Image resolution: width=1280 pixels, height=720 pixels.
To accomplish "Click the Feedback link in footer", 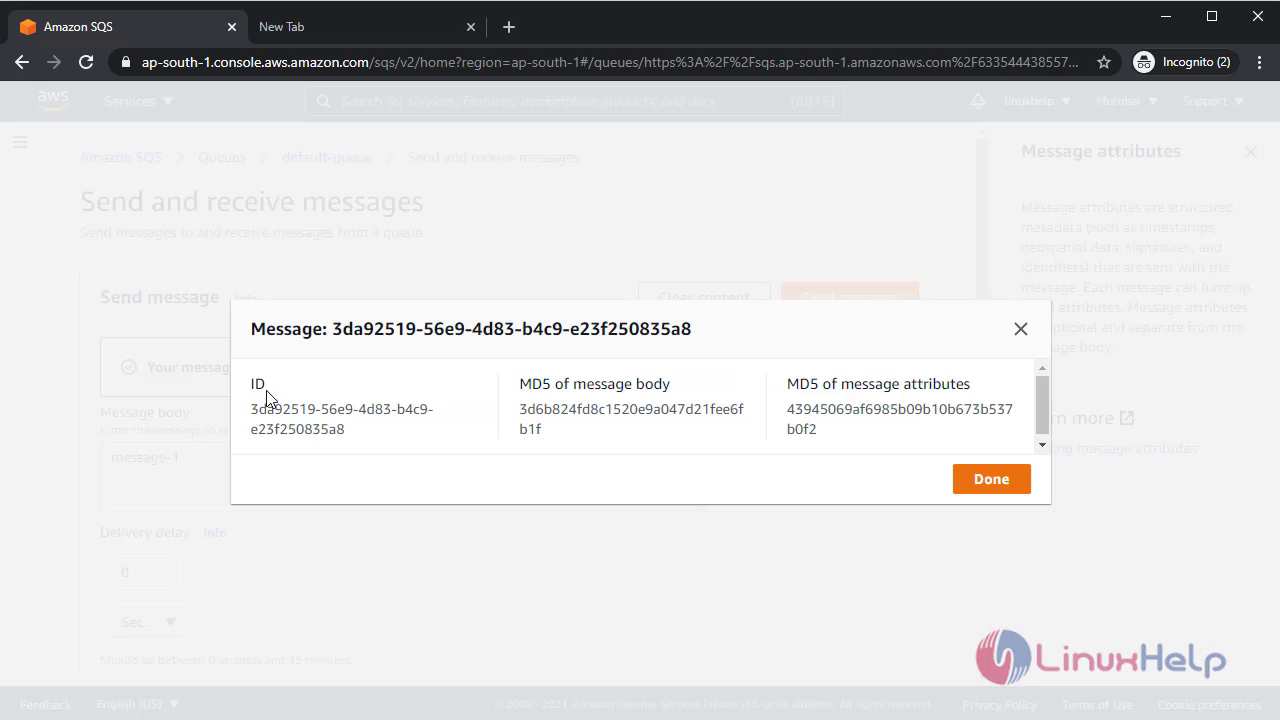I will 45,704.
